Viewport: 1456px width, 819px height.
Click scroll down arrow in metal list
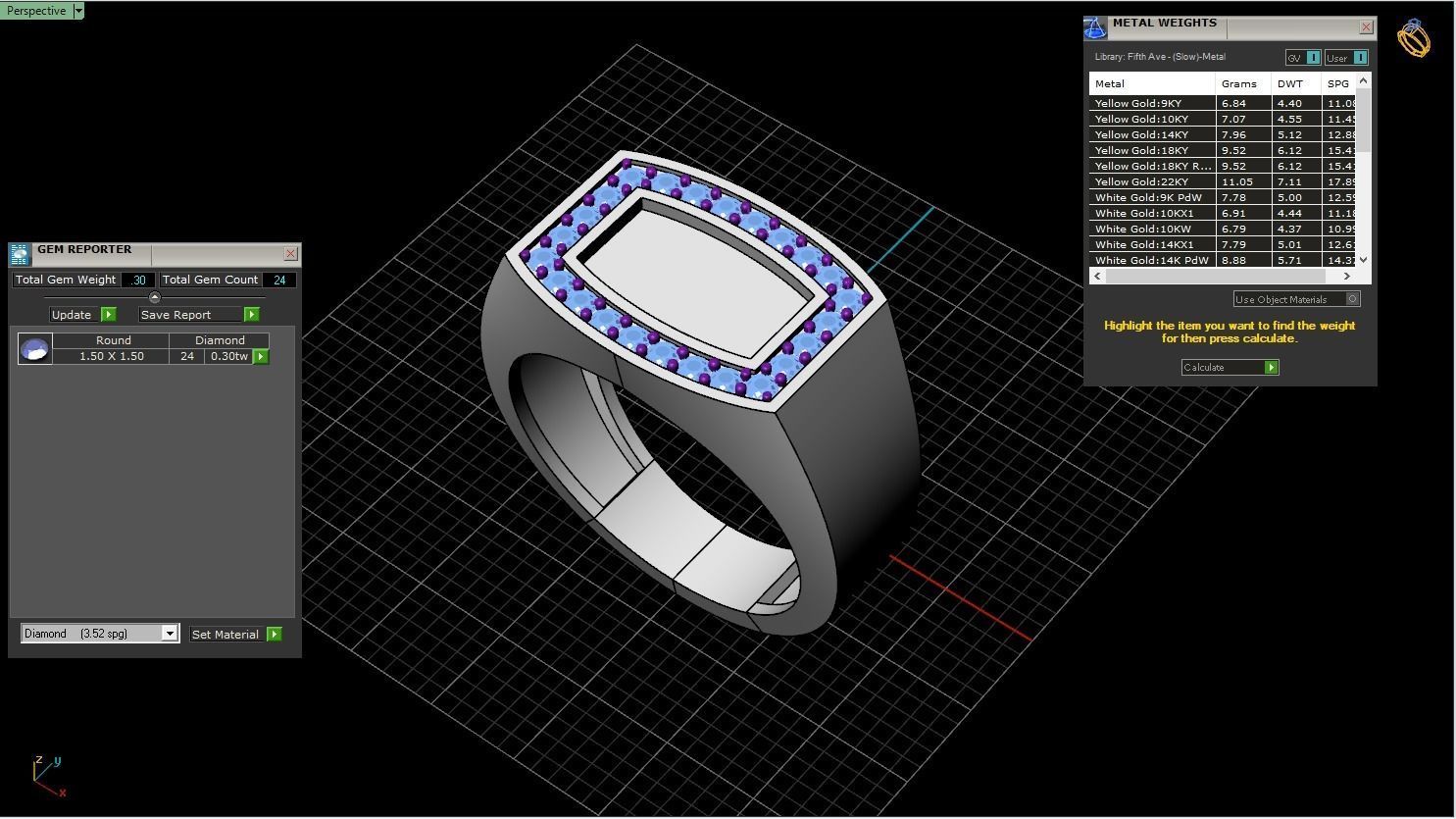[x=1364, y=260]
